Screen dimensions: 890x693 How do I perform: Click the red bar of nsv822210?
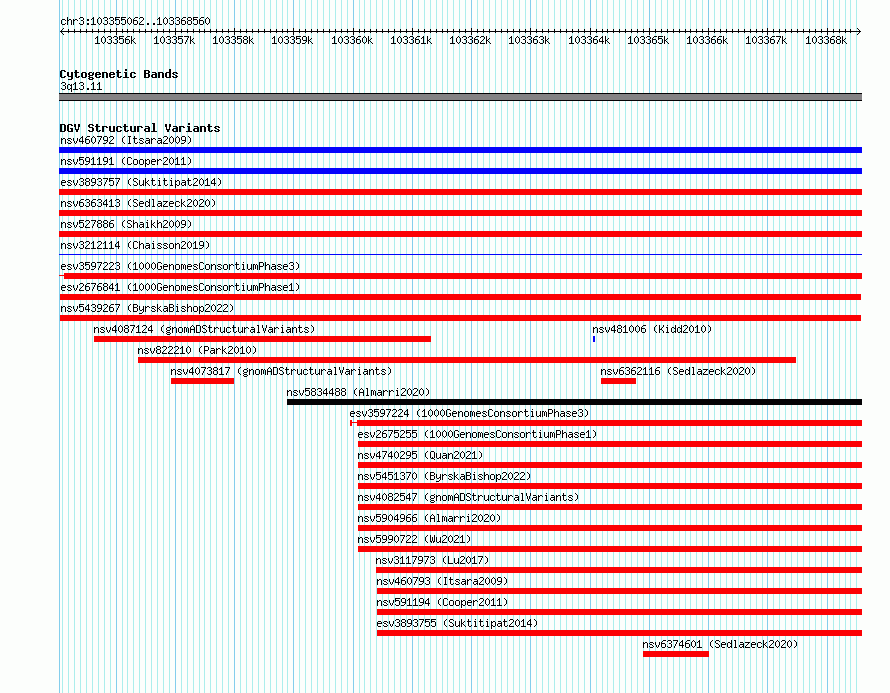pyautogui.click(x=467, y=360)
